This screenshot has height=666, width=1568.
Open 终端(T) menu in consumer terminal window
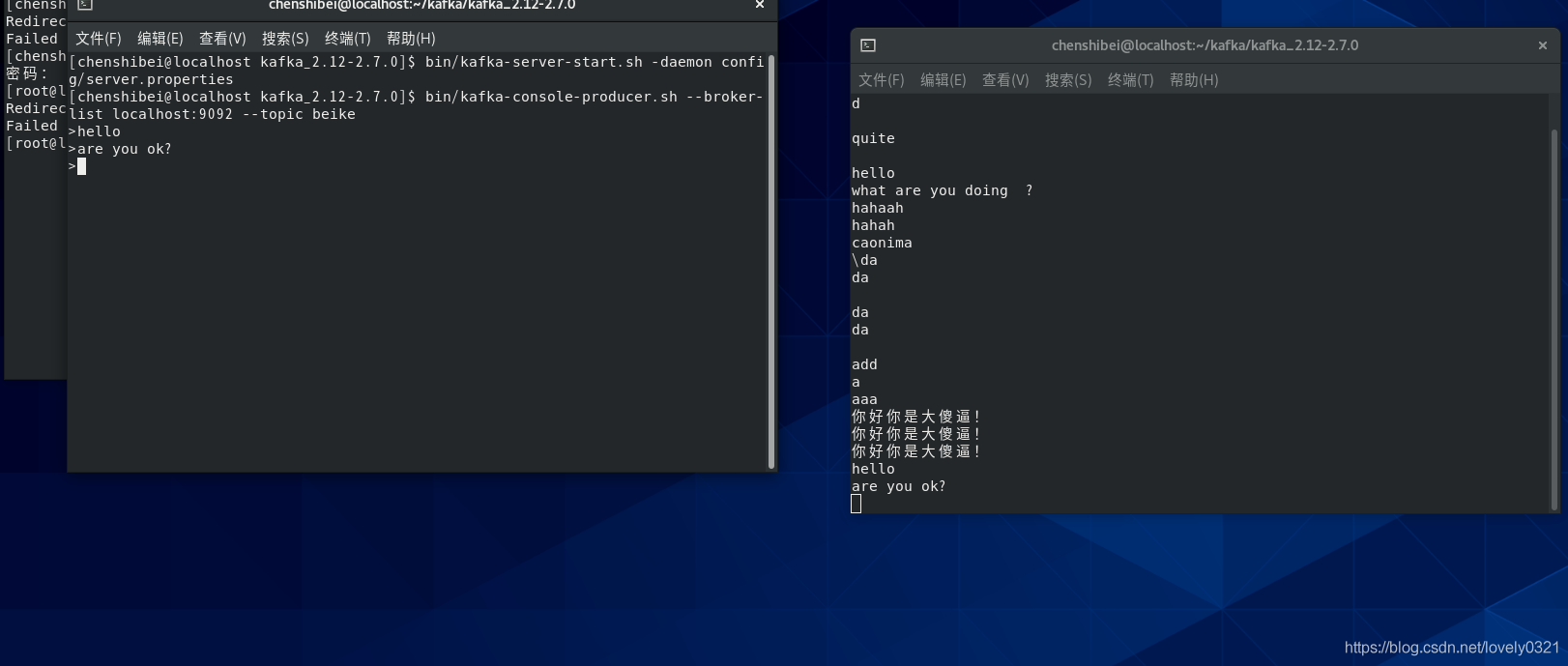point(1131,80)
